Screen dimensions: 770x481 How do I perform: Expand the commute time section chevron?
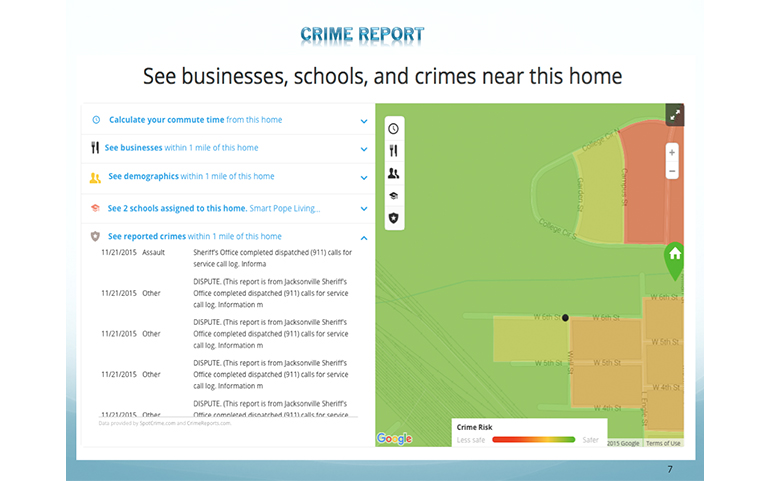point(364,121)
